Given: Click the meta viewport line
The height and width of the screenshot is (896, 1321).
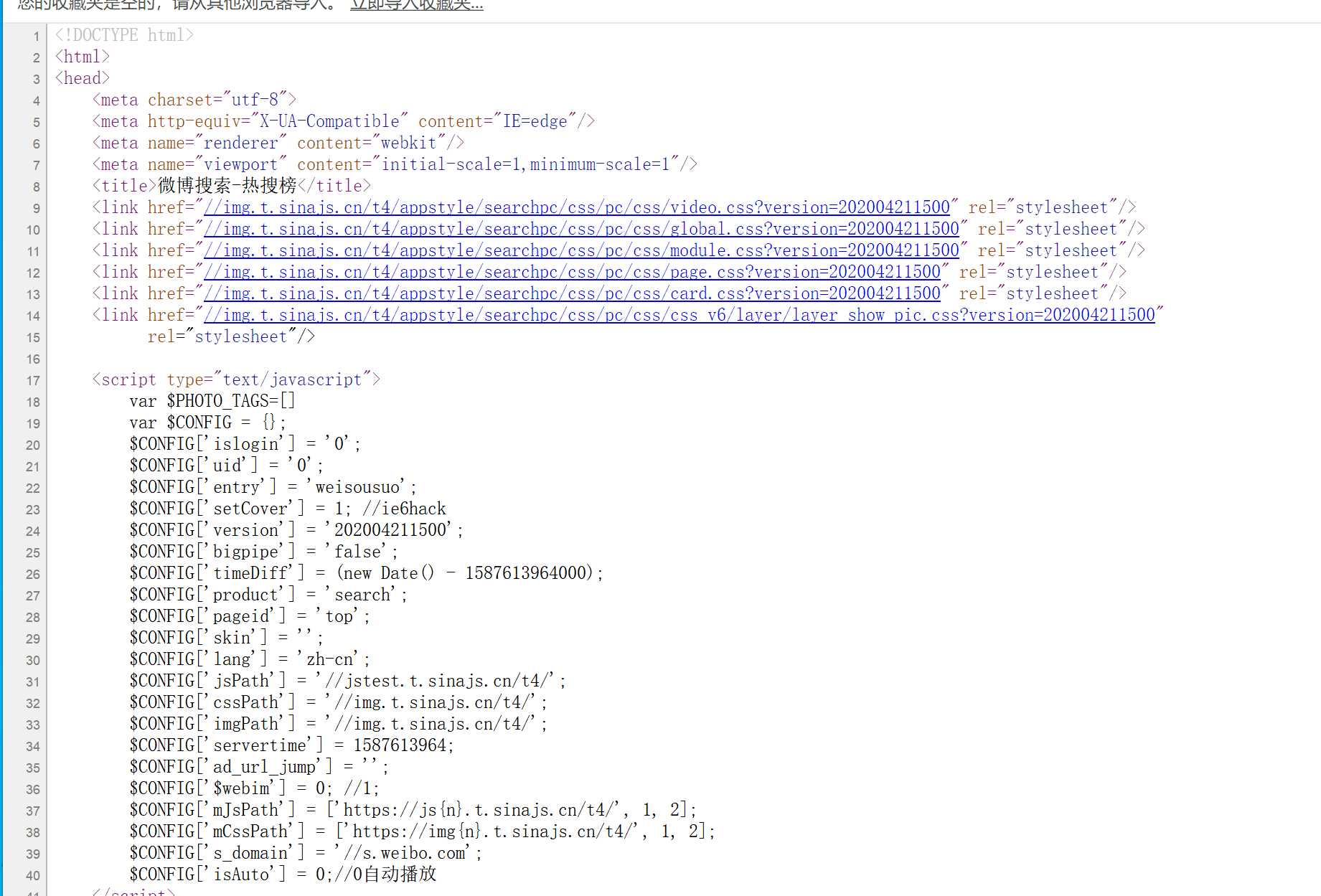Looking at the screenshot, I should 395,164.
